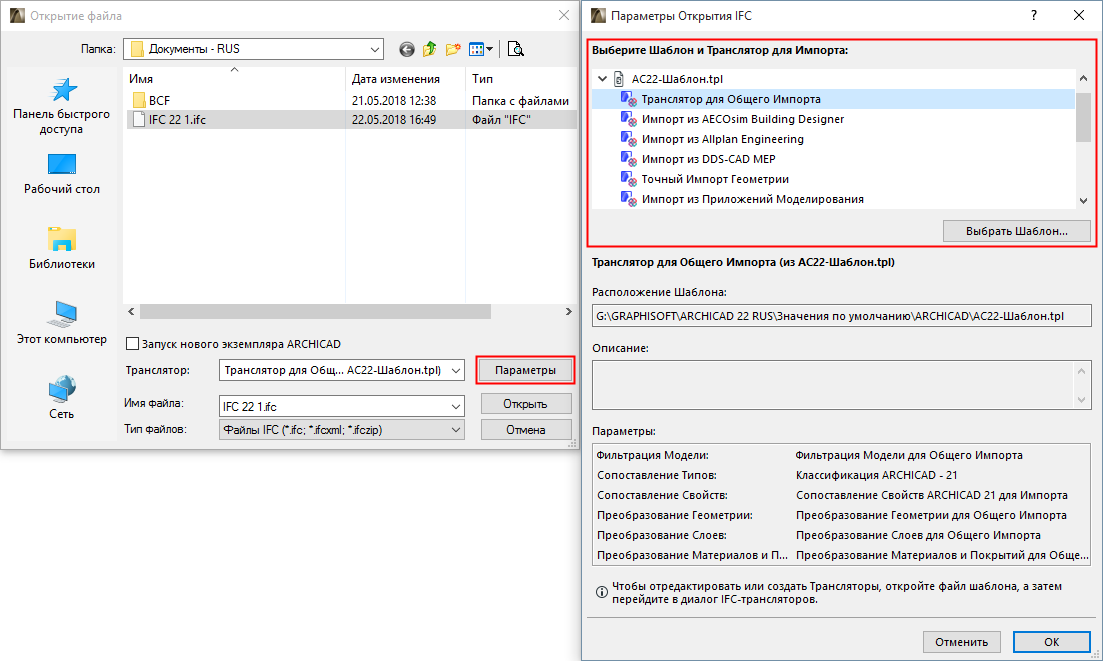Select Desktop (Рабочий стол) in sidebar
This screenshot has height=661, width=1103.
point(62,174)
